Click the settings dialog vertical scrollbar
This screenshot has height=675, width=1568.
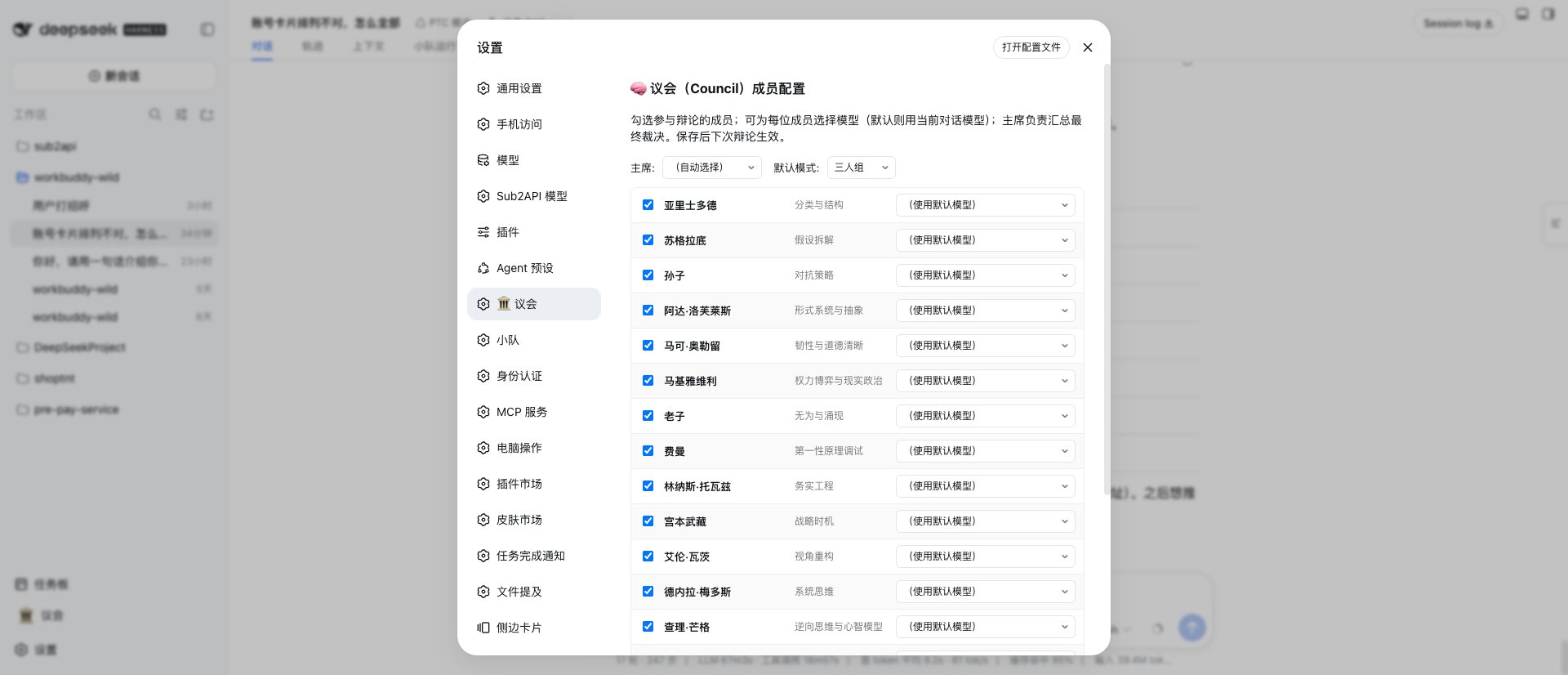pos(1107,279)
